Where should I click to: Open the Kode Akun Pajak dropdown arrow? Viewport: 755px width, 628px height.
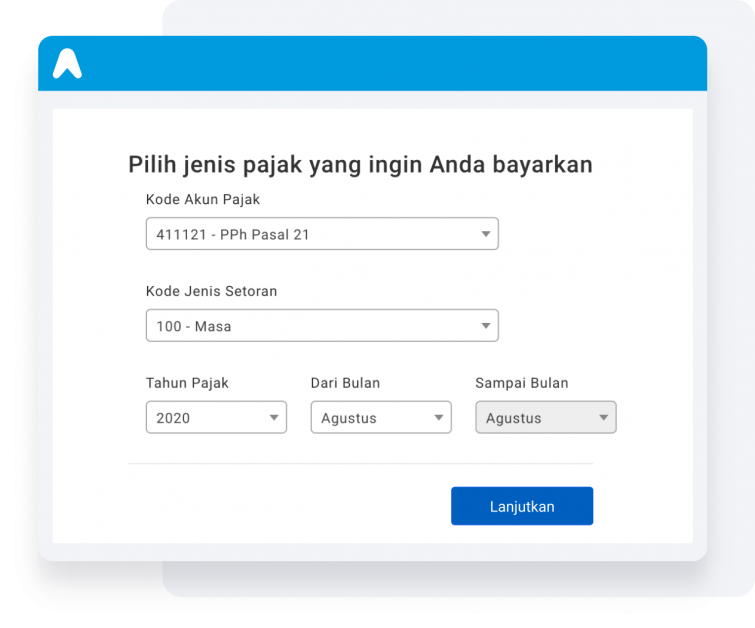tap(486, 234)
